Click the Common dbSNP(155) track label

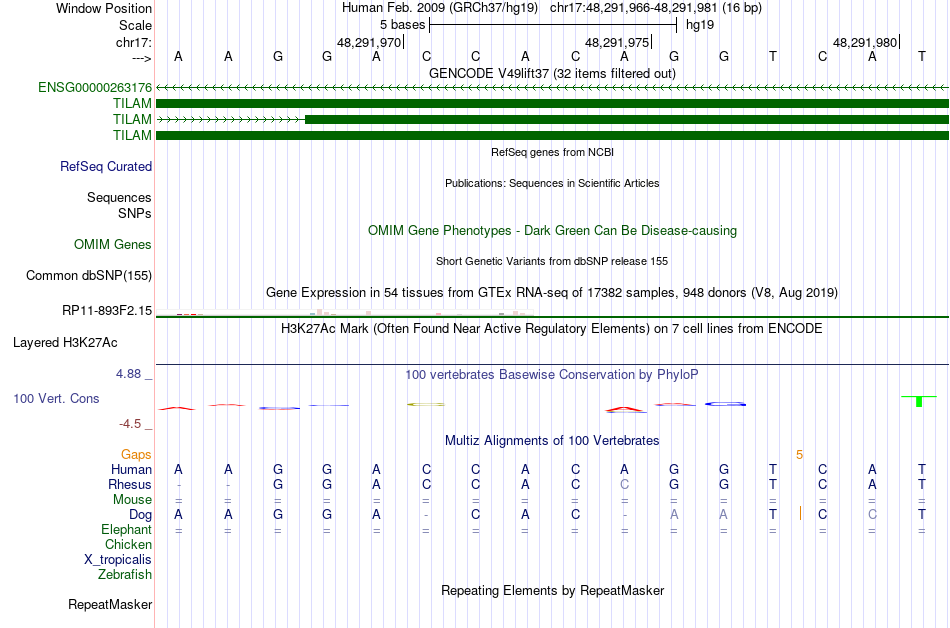pos(88,276)
